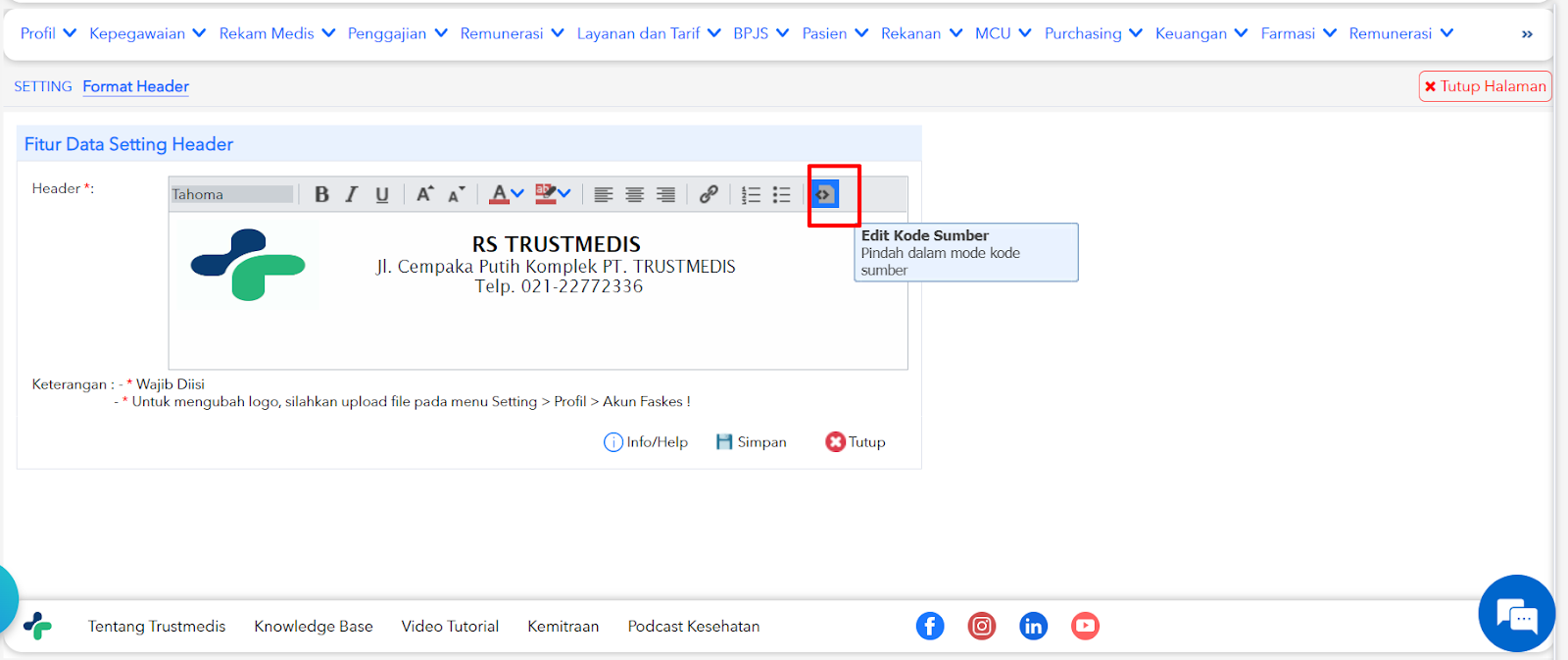Open the YouTube social icon

click(x=1085, y=626)
